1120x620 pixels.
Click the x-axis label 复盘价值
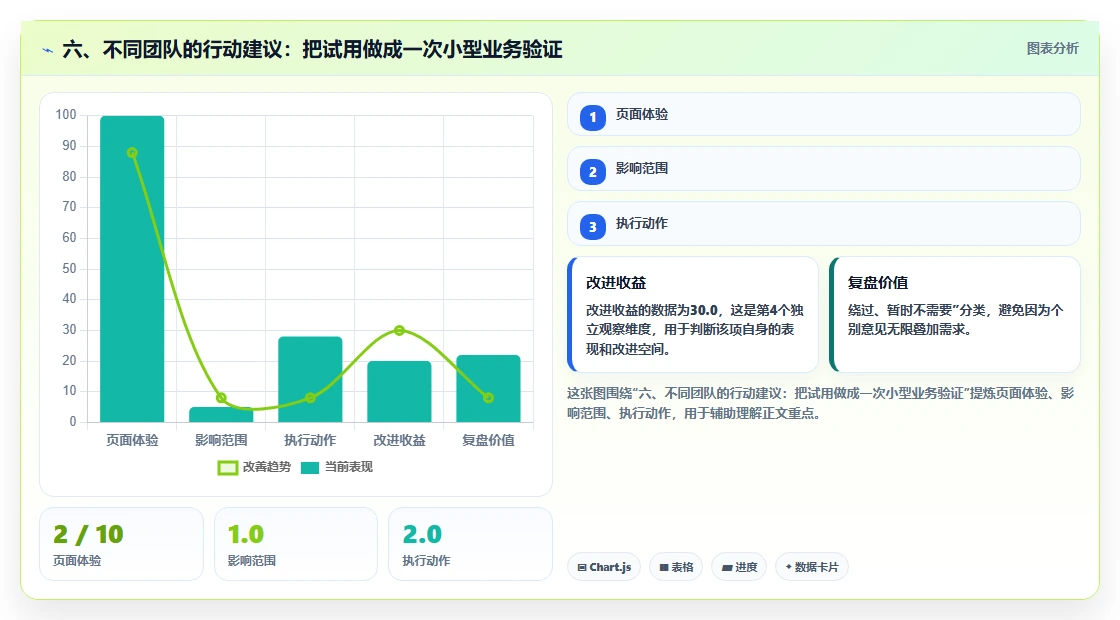tap(489, 440)
